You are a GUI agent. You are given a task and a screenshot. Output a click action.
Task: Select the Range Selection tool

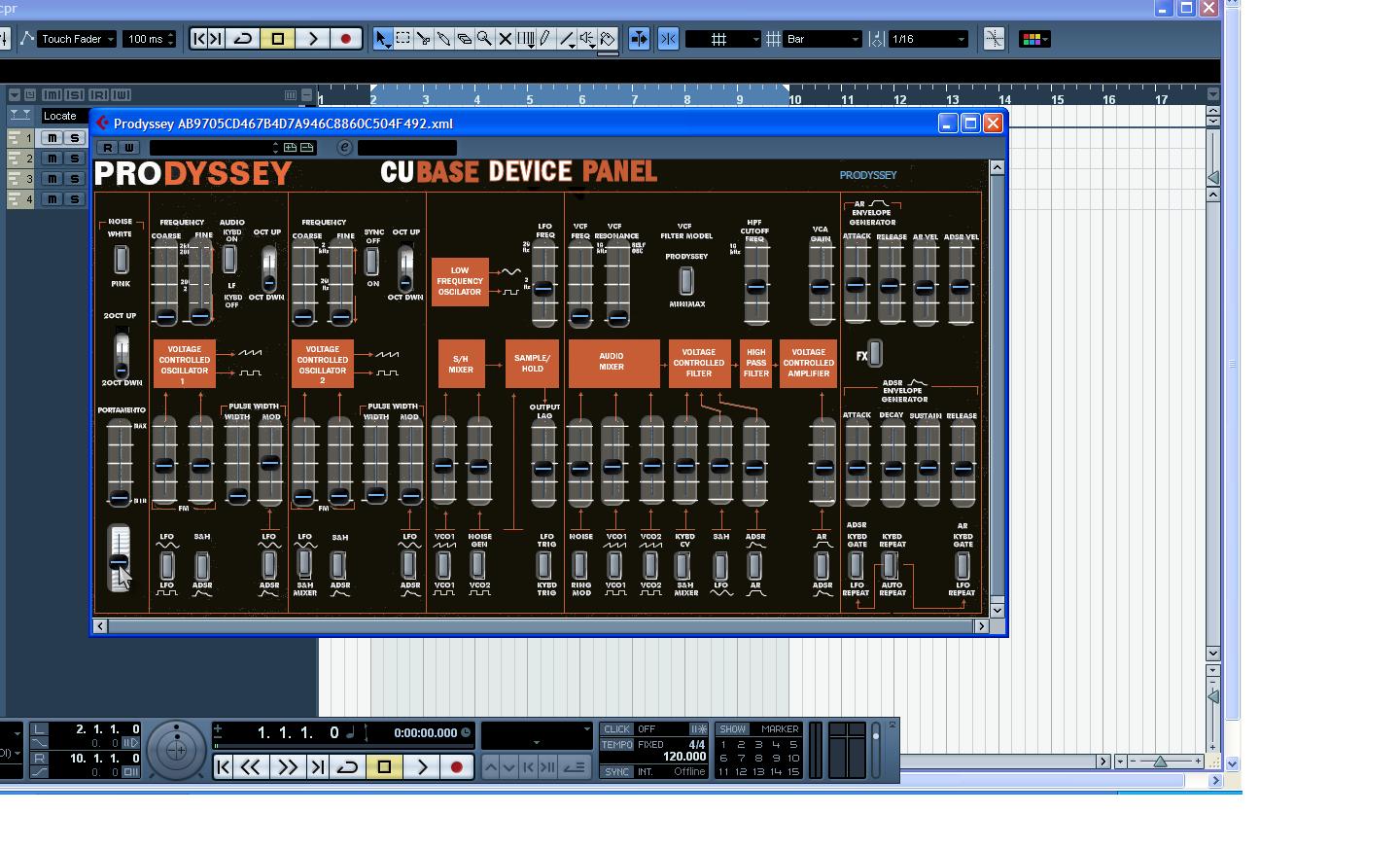(402, 39)
